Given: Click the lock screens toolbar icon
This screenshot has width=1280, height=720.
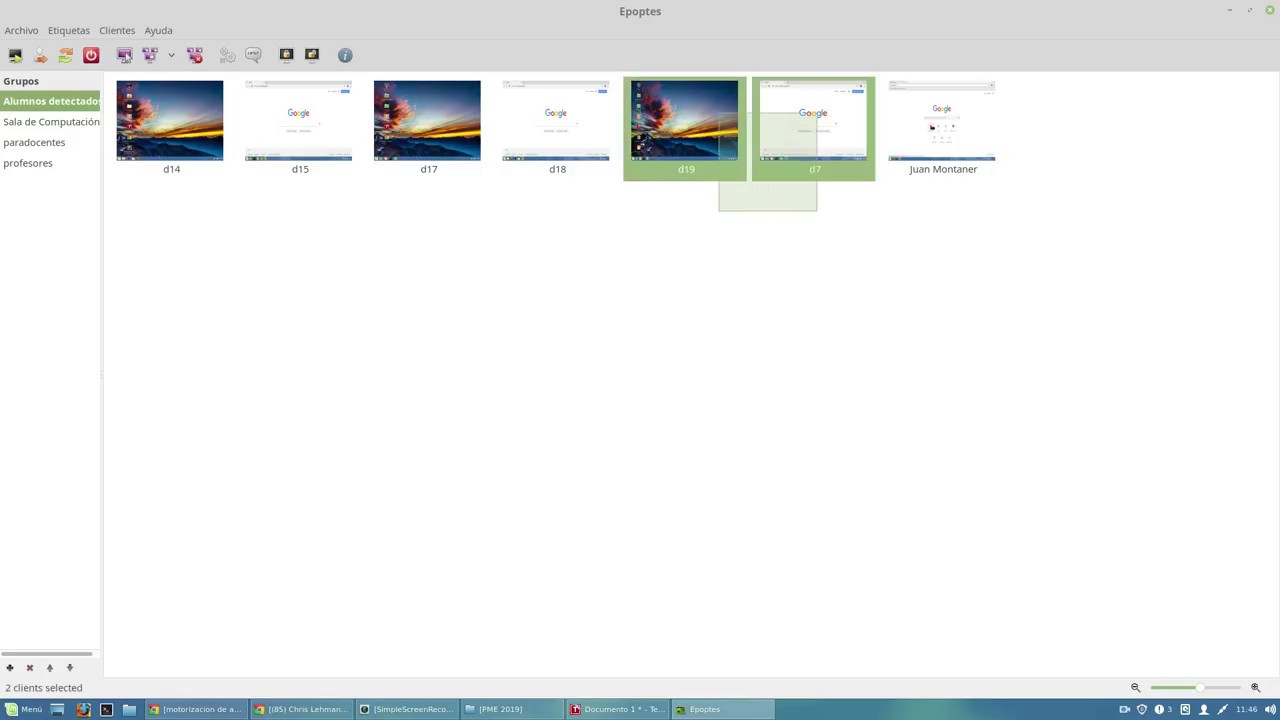Looking at the screenshot, I should coord(286,55).
